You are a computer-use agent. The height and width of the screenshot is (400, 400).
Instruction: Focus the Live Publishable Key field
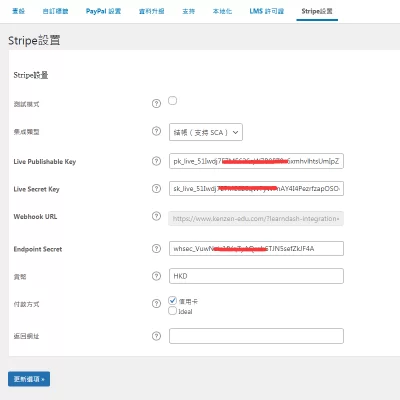(x=256, y=161)
